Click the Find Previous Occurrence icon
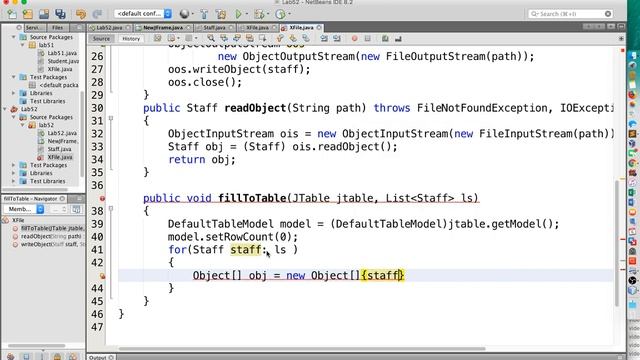This screenshot has height=360, width=640. [224, 39]
